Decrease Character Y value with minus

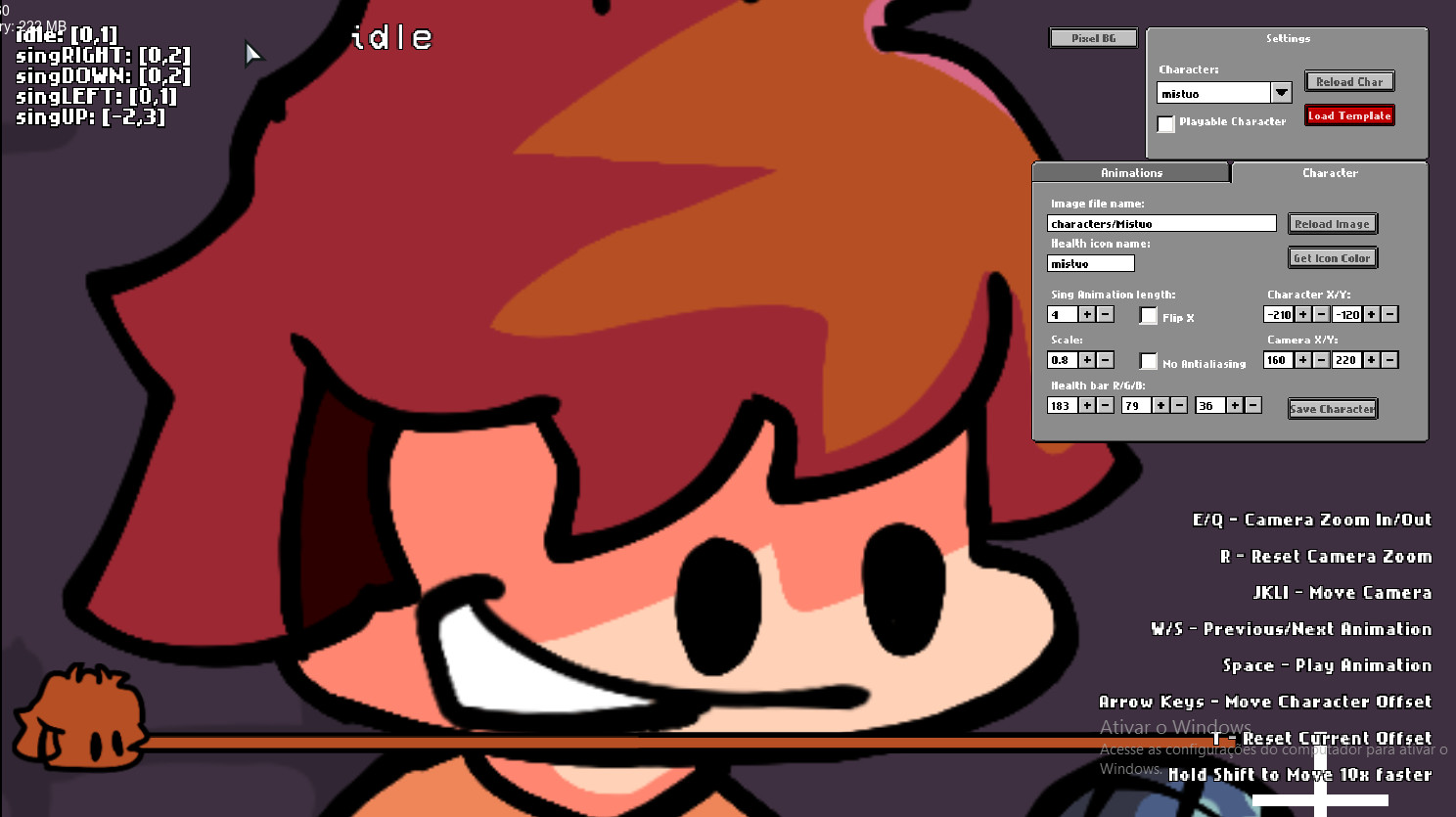click(1389, 314)
